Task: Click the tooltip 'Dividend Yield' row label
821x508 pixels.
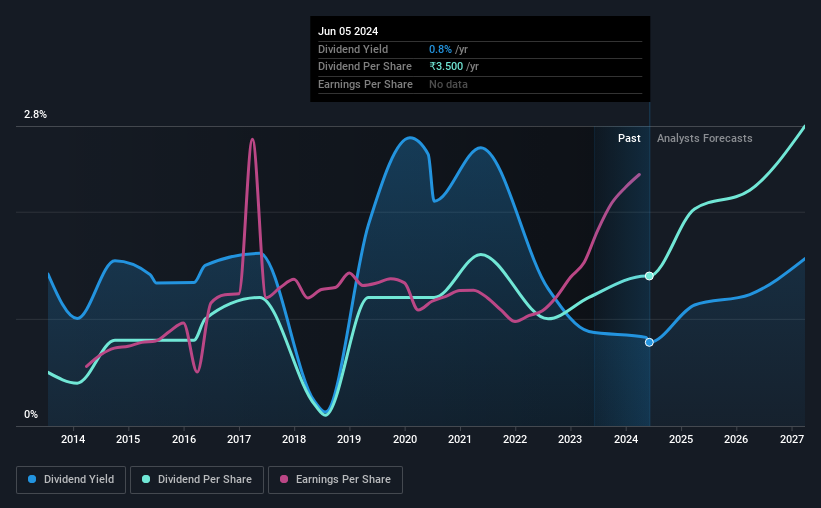Action: pos(353,49)
